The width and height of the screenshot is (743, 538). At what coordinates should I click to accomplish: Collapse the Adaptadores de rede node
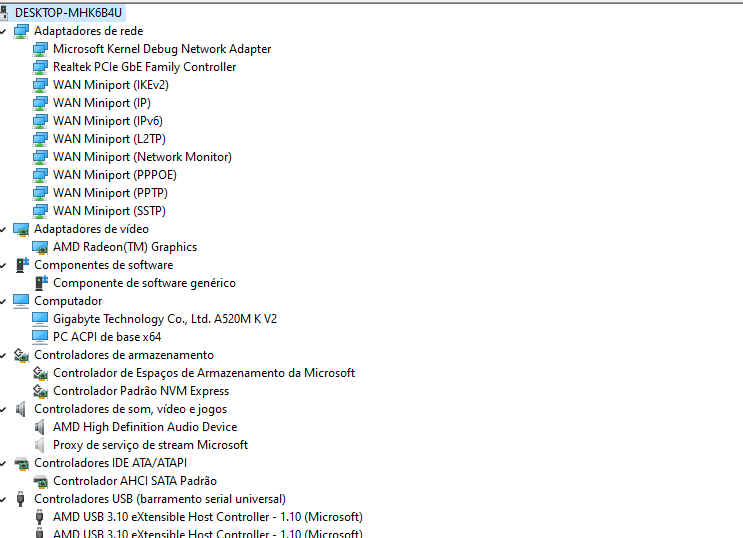pyautogui.click(x=3, y=31)
